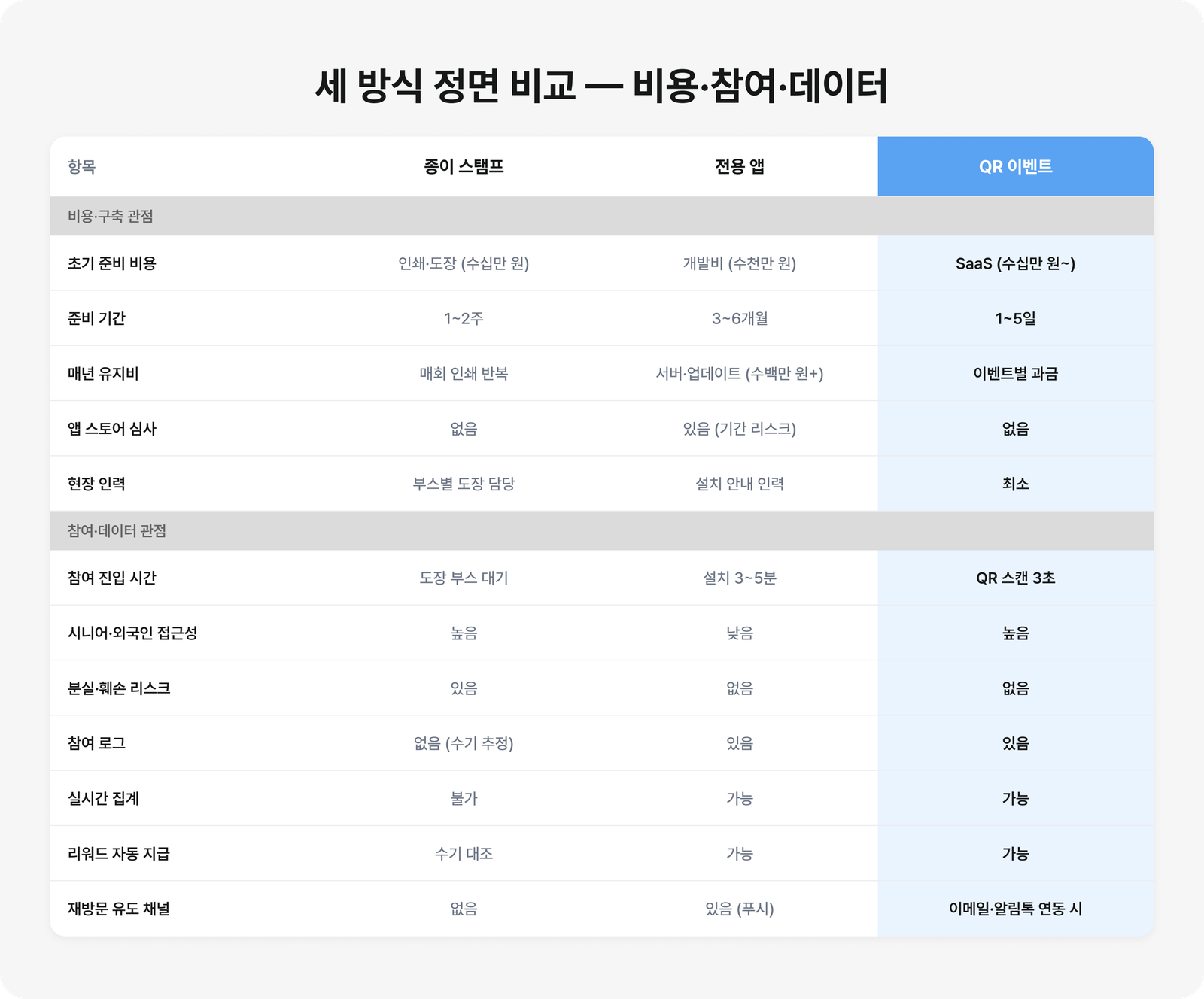Click '없음' for 종이 스탬프 in 재방문 유도 채널 row

pos(464,909)
